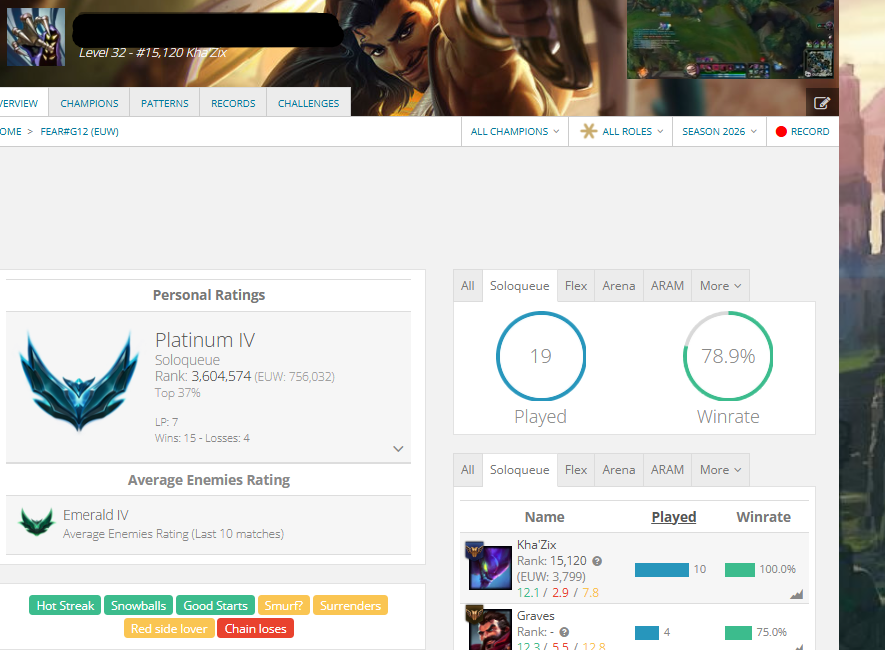Open the All Roles dropdown
The height and width of the screenshot is (650, 885).
tap(621, 131)
